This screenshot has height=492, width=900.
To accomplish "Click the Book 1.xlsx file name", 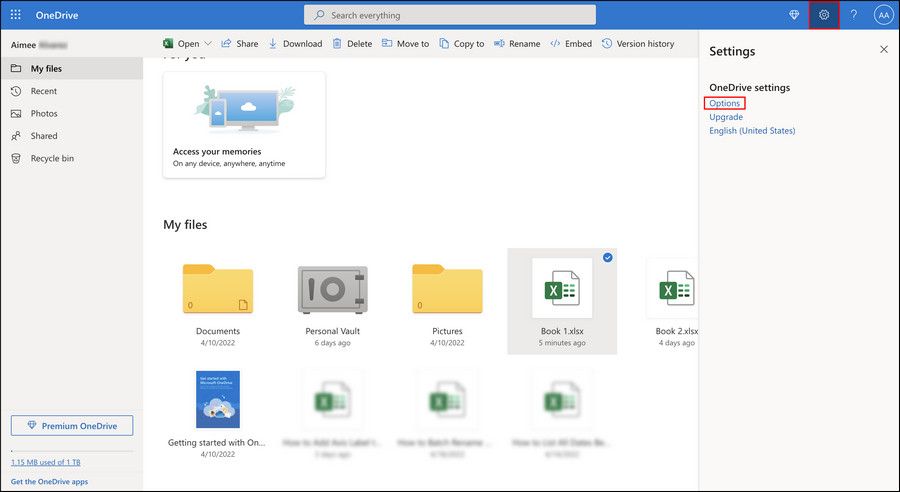I will 562,331.
